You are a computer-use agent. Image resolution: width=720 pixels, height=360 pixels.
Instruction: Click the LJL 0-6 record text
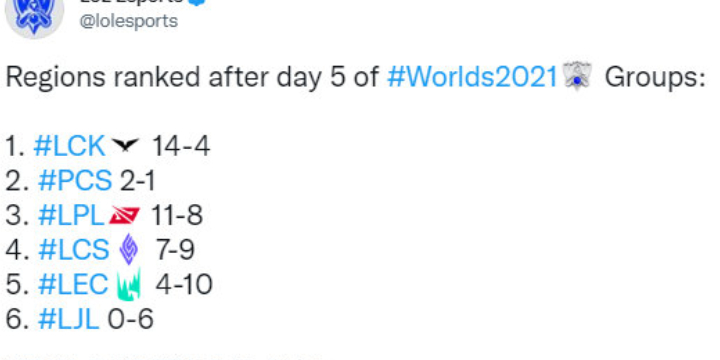coord(130,319)
